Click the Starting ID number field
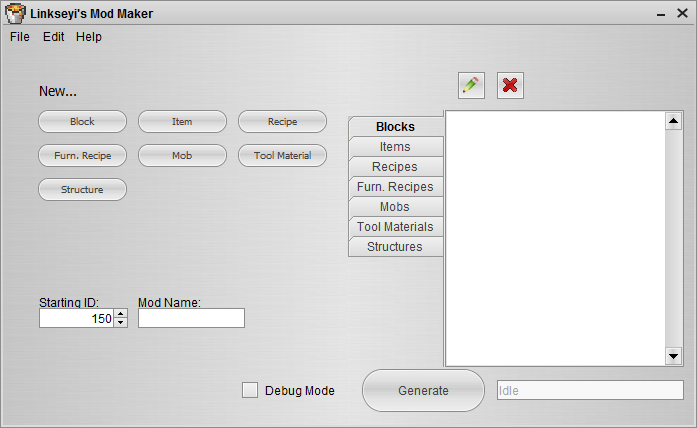Viewport: 697px width, 428px height. (76, 318)
